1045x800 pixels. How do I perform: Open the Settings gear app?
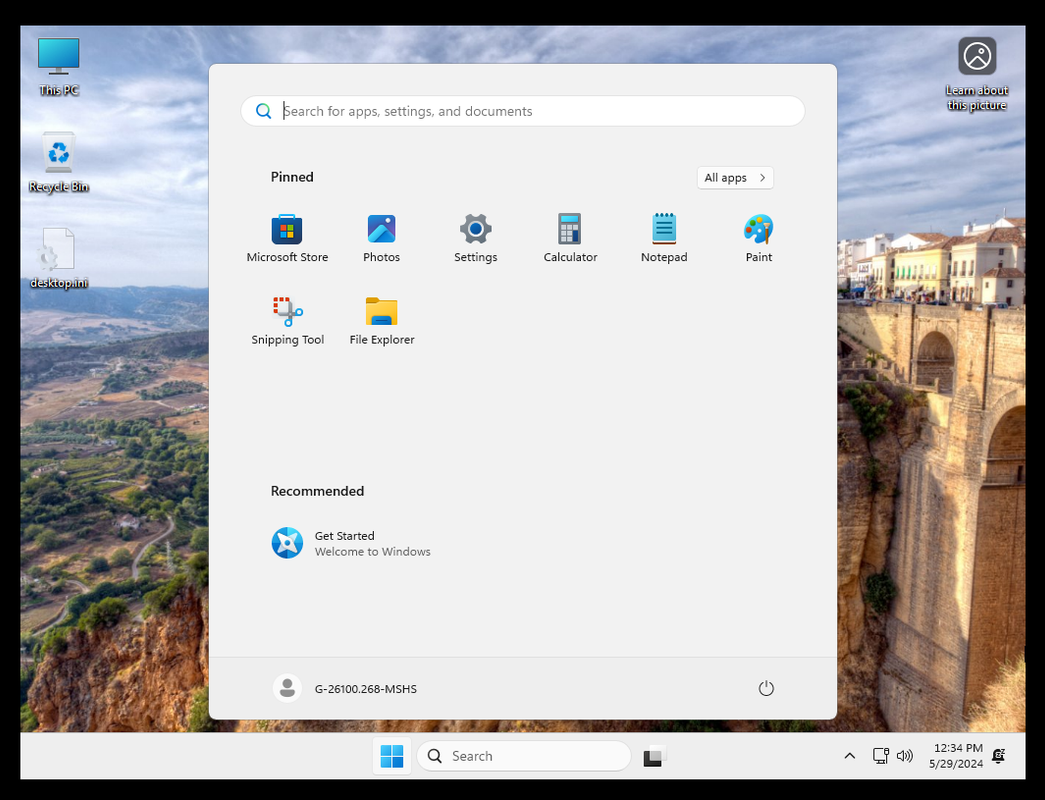(x=475, y=238)
